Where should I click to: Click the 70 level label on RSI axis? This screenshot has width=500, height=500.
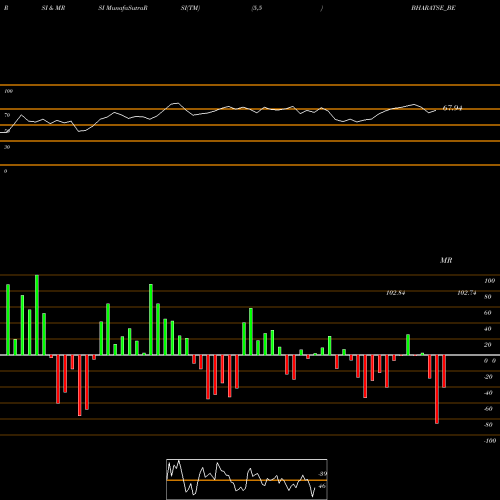(x=7, y=115)
